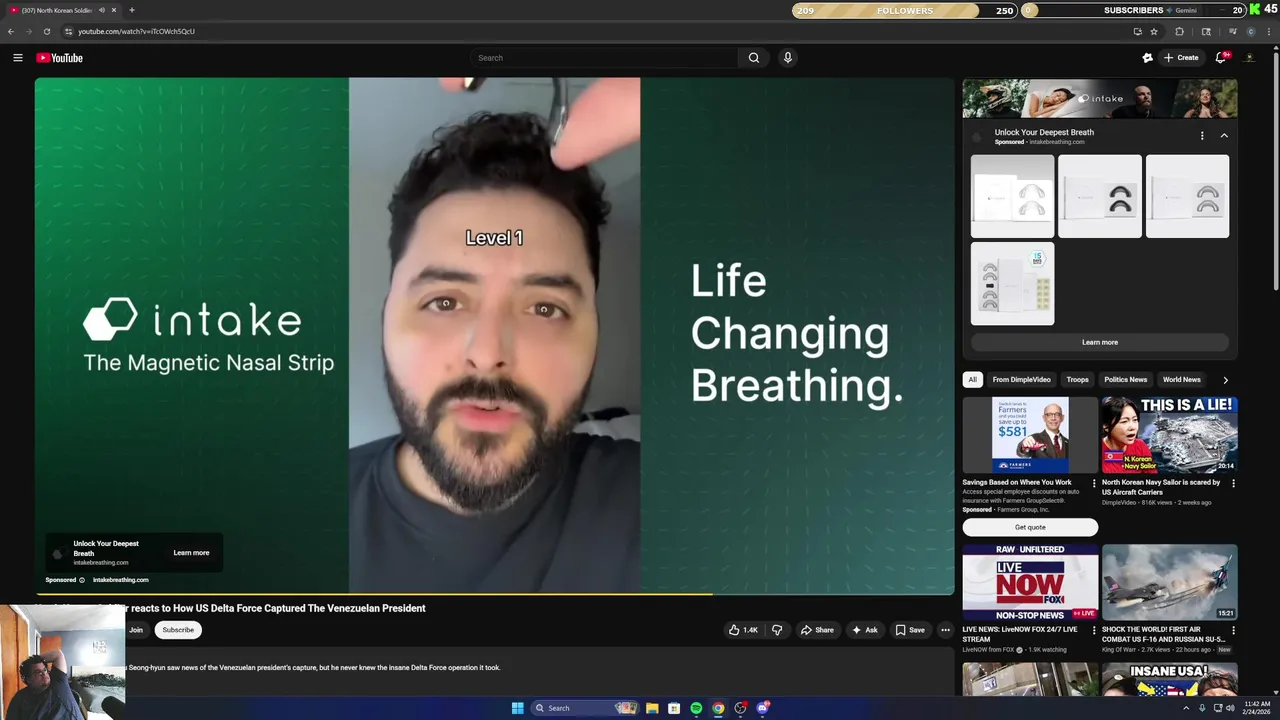Open Spotify from the taskbar

[696, 708]
